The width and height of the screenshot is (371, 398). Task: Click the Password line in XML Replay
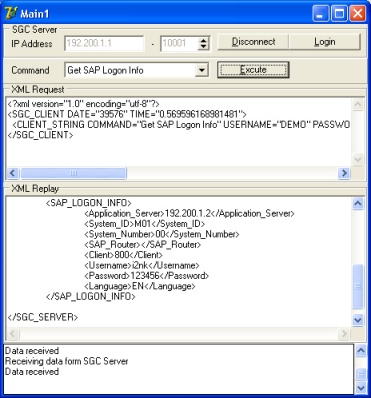click(146, 276)
